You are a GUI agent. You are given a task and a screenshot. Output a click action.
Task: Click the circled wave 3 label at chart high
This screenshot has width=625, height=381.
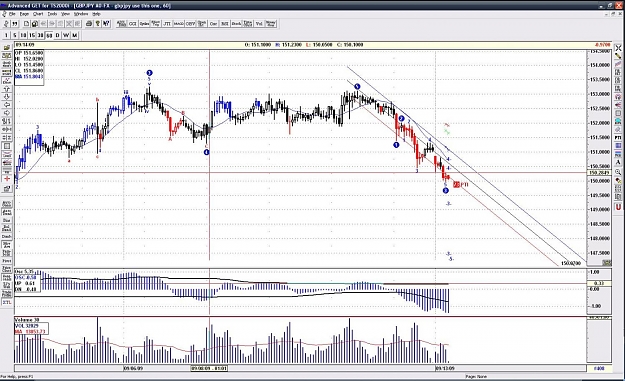149,73
